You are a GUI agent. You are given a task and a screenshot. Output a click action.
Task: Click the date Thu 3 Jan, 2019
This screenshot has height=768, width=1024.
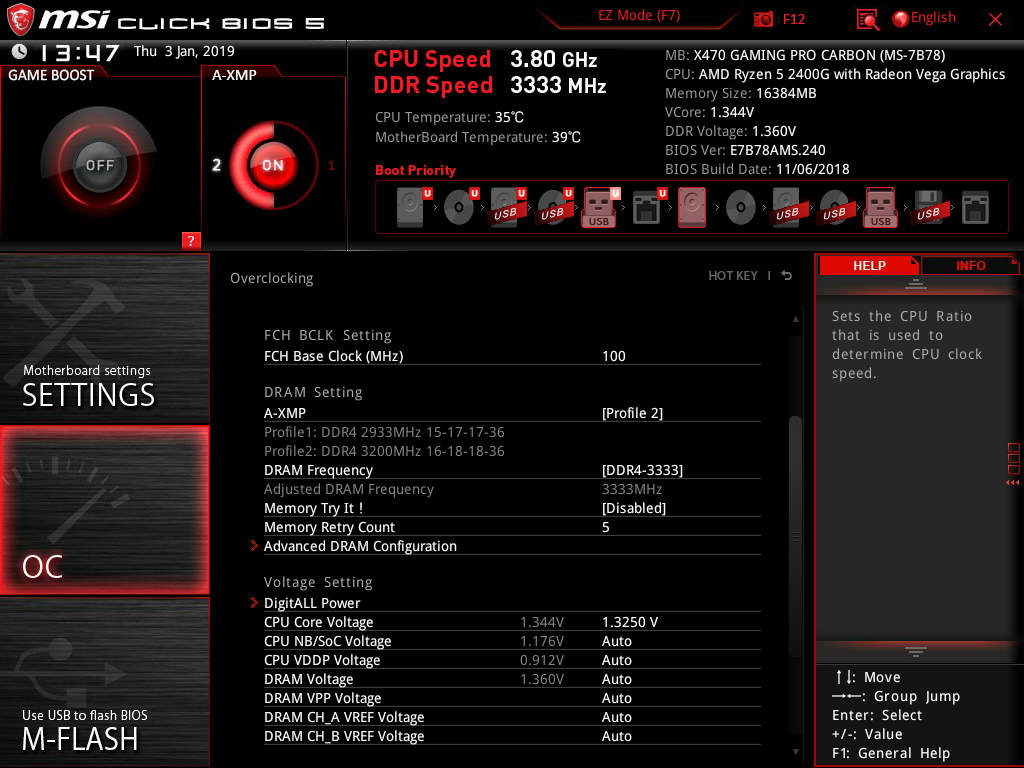coord(184,51)
